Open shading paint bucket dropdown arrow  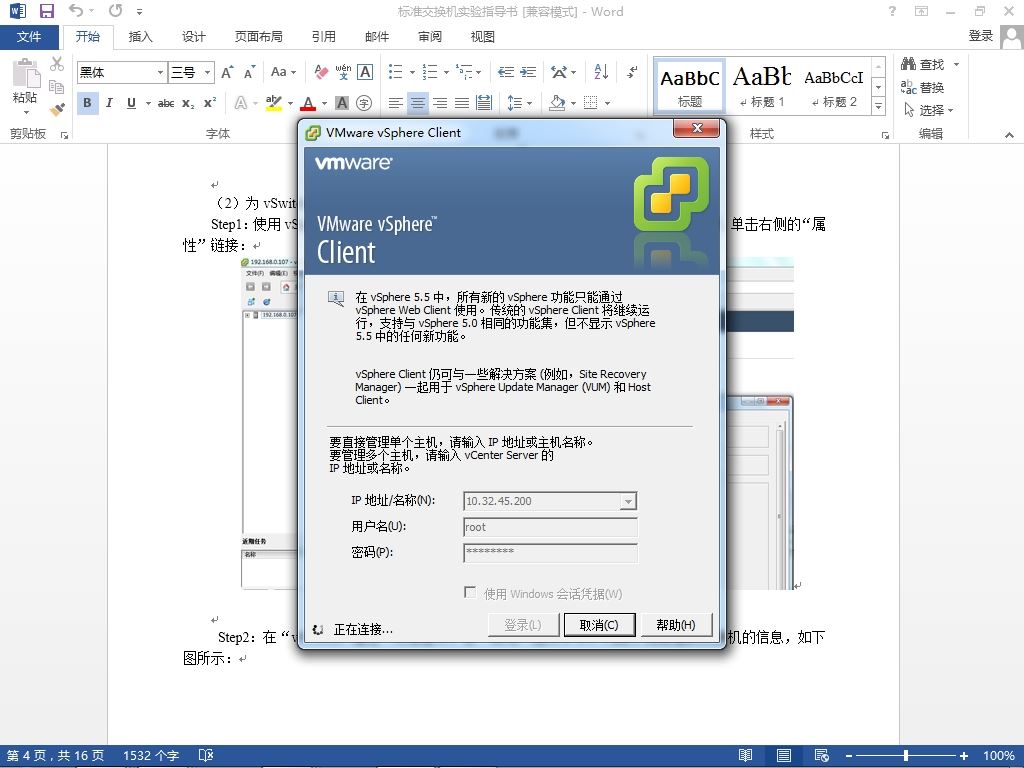(573, 103)
